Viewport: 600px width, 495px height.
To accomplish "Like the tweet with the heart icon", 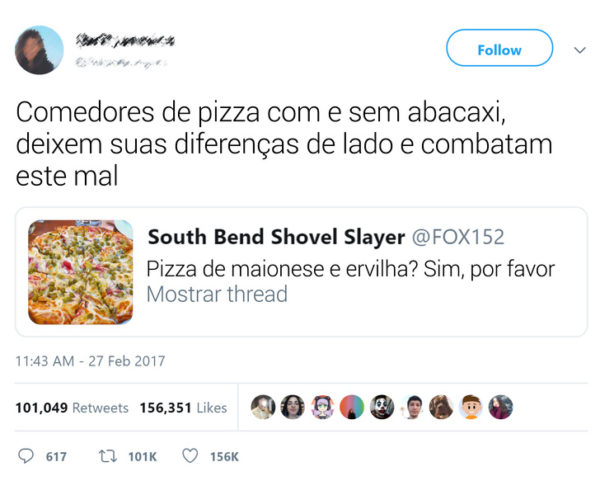I will point(190,456).
